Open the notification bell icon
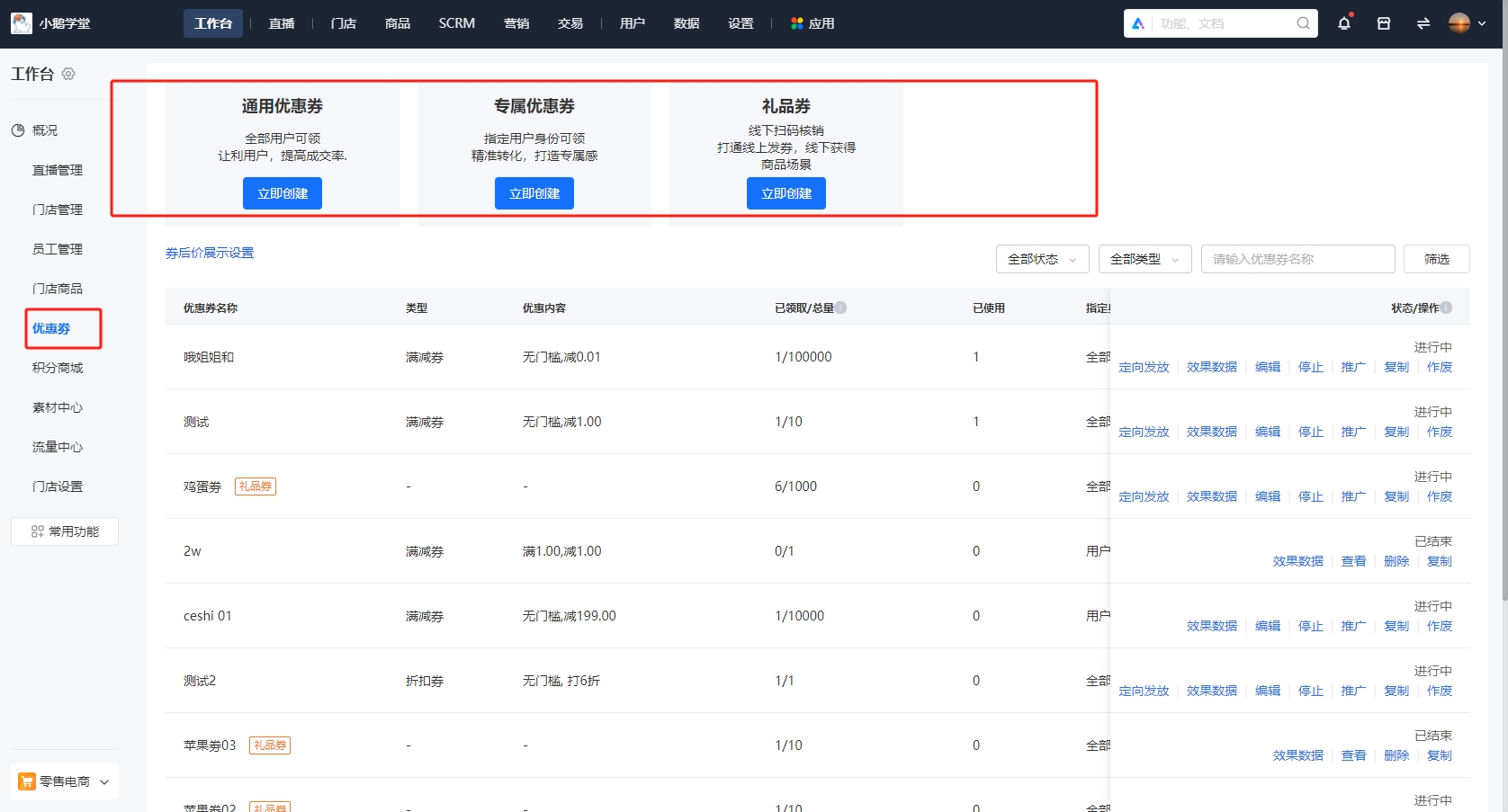The height and width of the screenshot is (812, 1508). 1344,23
